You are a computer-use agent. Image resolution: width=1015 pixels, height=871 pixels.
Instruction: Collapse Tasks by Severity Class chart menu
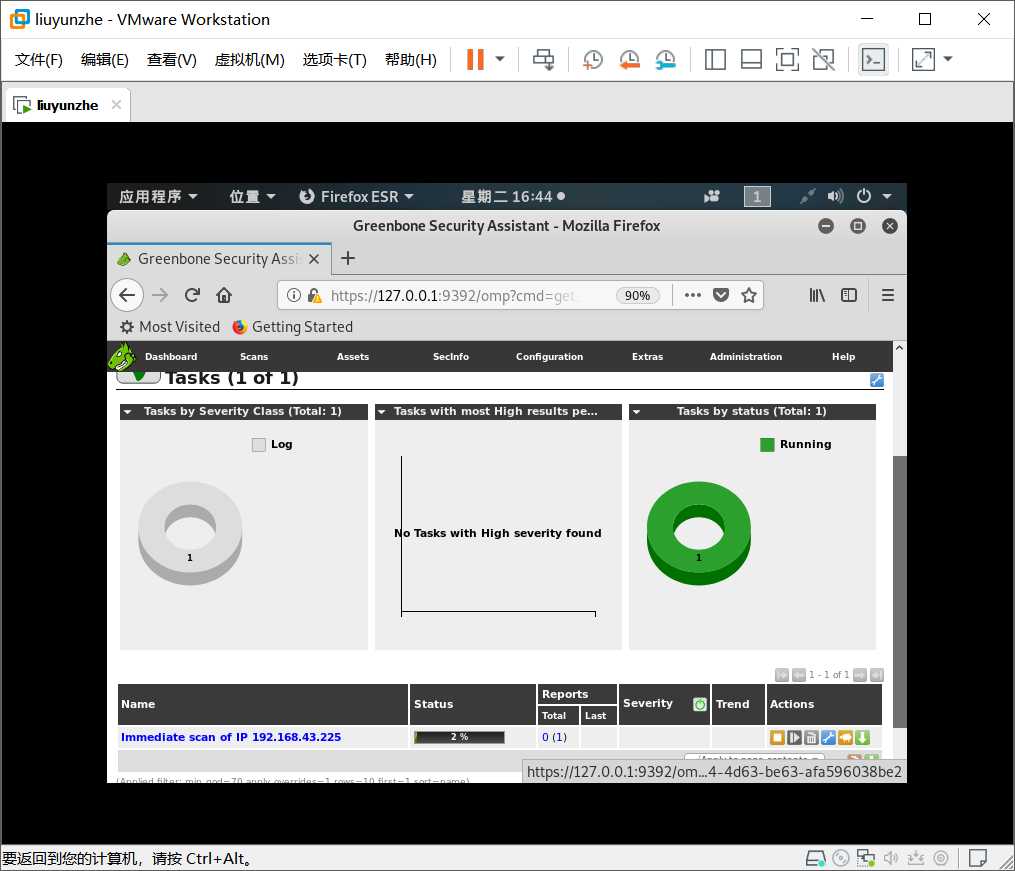[x=128, y=412]
